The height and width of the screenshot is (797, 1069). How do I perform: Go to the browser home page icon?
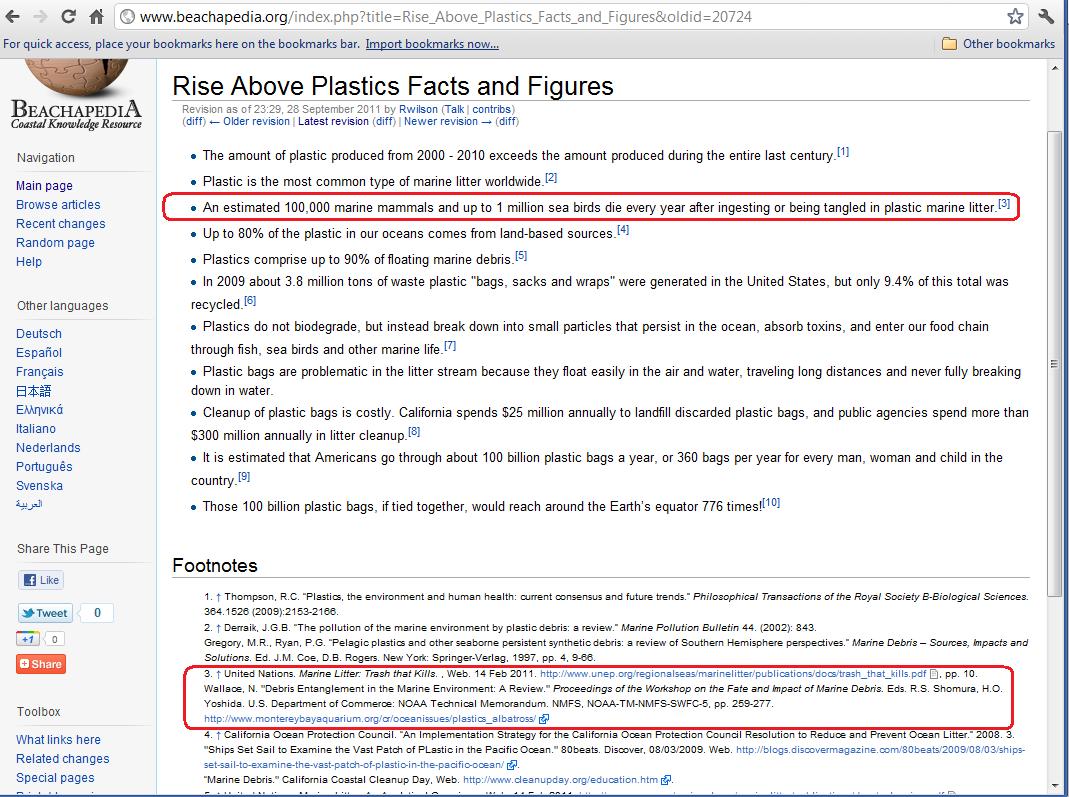(x=97, y=17)
